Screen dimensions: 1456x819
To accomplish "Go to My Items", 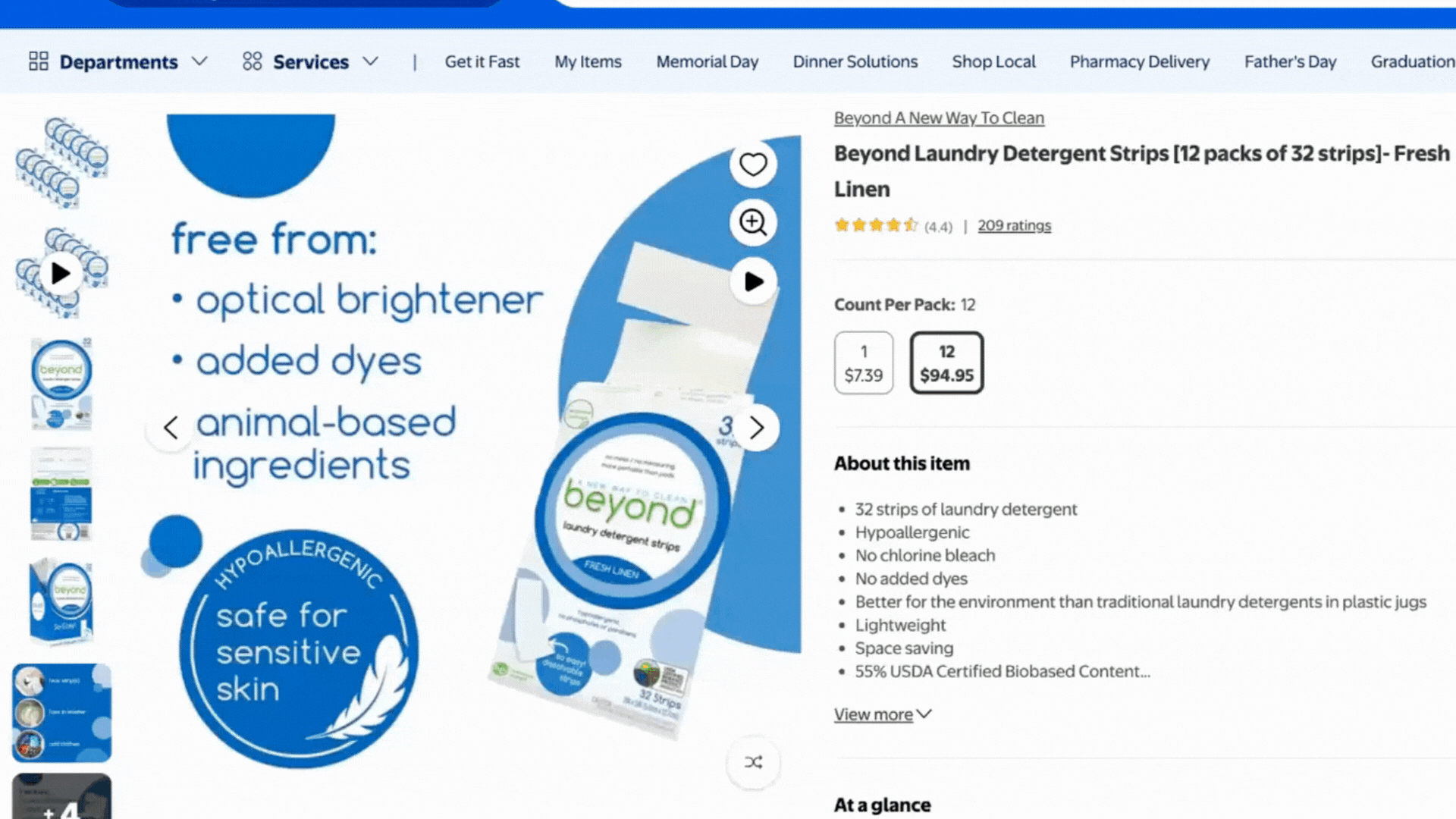I will click(x=588, y=62).
